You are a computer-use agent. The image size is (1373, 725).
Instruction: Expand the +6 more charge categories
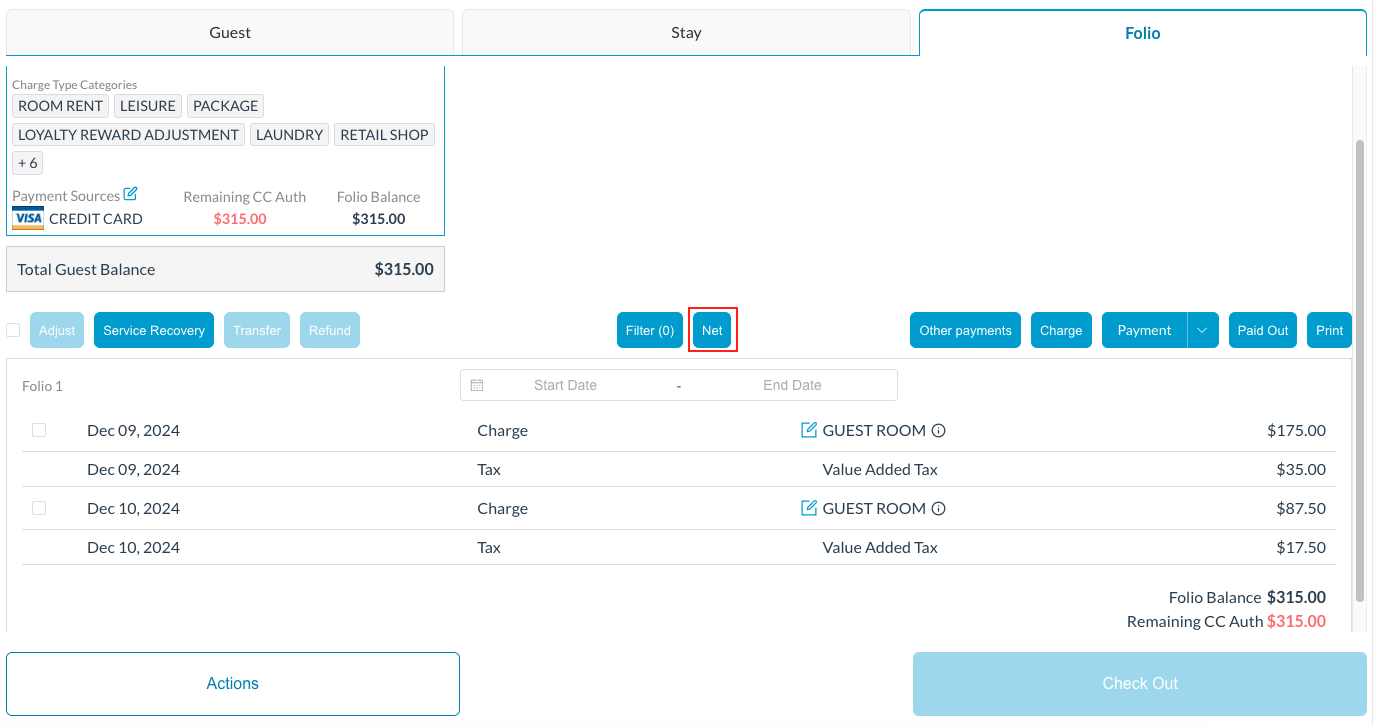pyautogui.click(x=28, y=163)
